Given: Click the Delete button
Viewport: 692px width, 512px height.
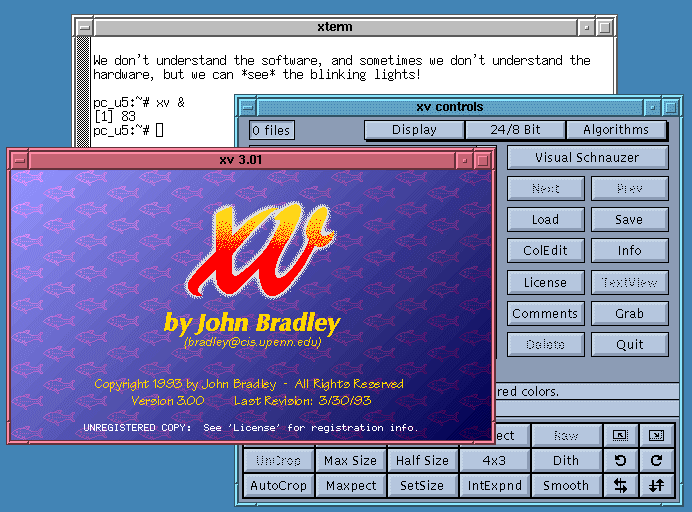Looking at the screenshot, I should coord(546,344).
